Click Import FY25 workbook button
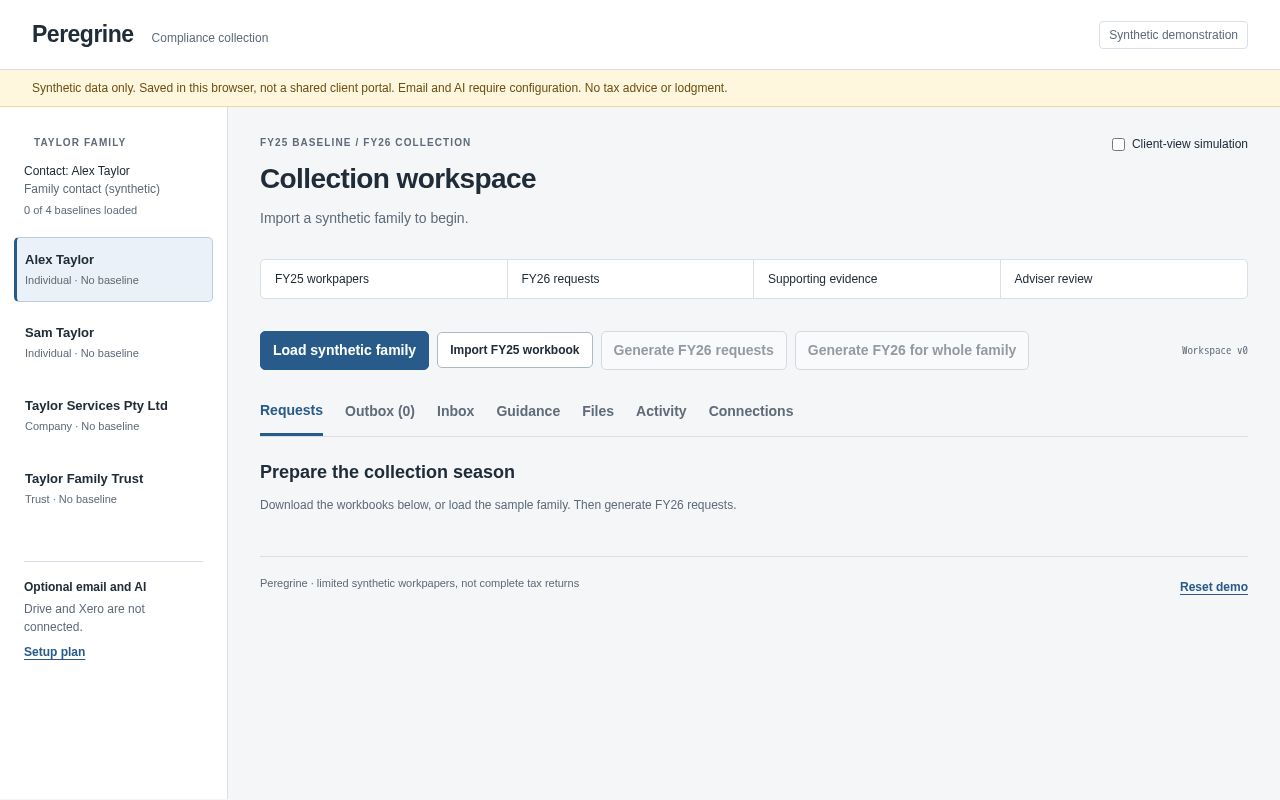Viewport: 1280px width, 800px height. click(515, 350)
